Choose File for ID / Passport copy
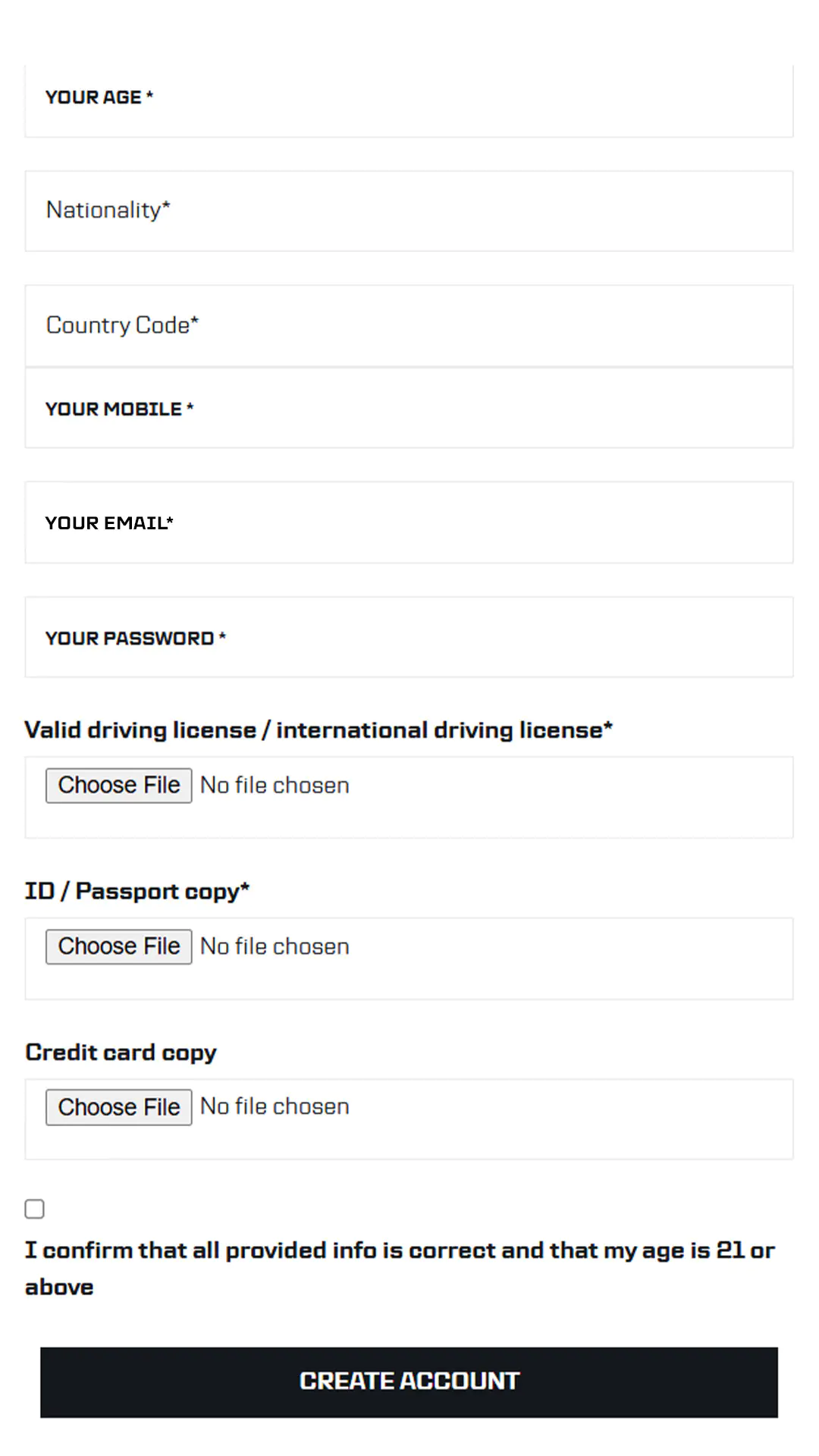This screenshot has height=1456, width=819. [x=119, y=946]
